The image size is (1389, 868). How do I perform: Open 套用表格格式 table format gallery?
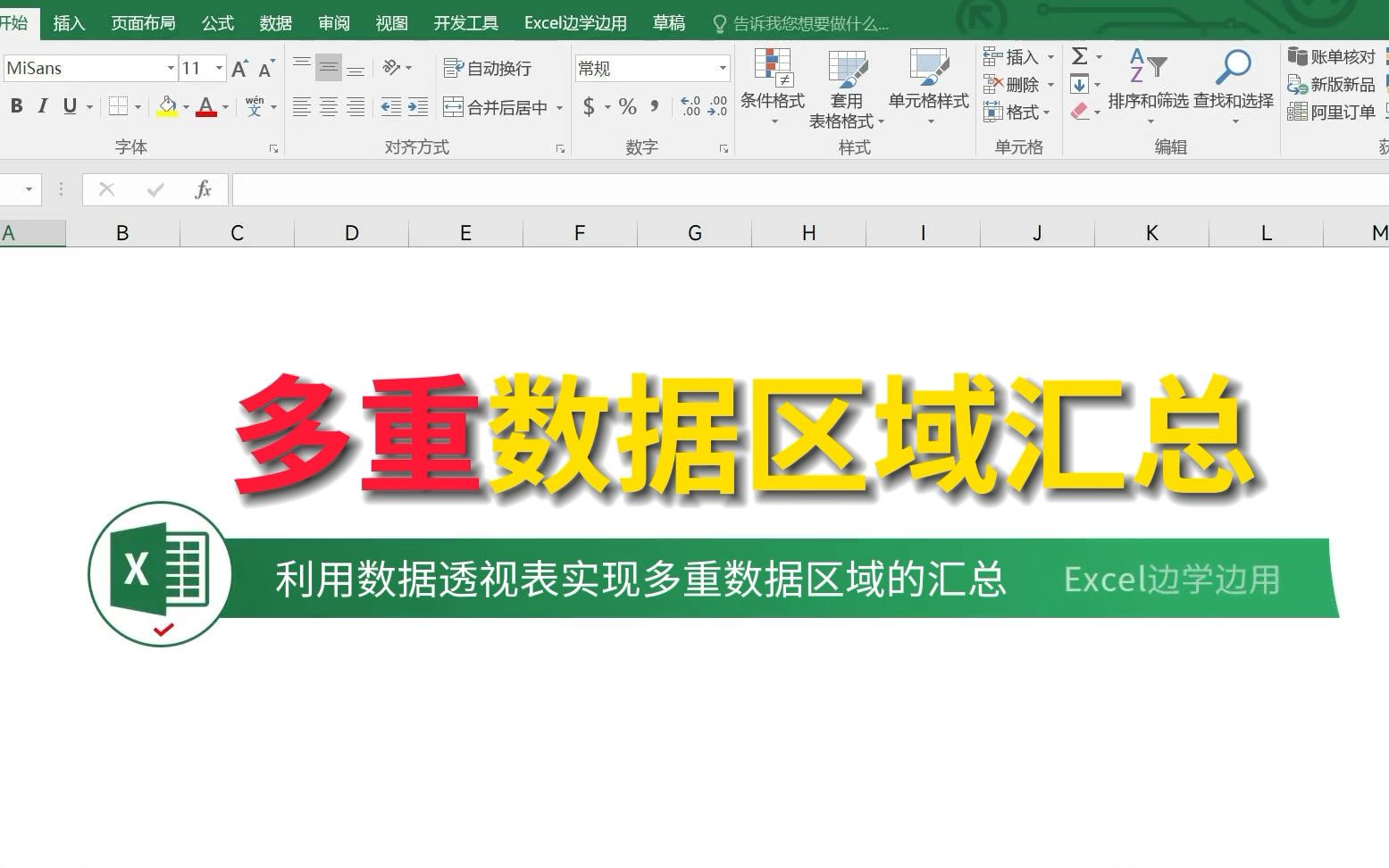click(x=846, y=88)
